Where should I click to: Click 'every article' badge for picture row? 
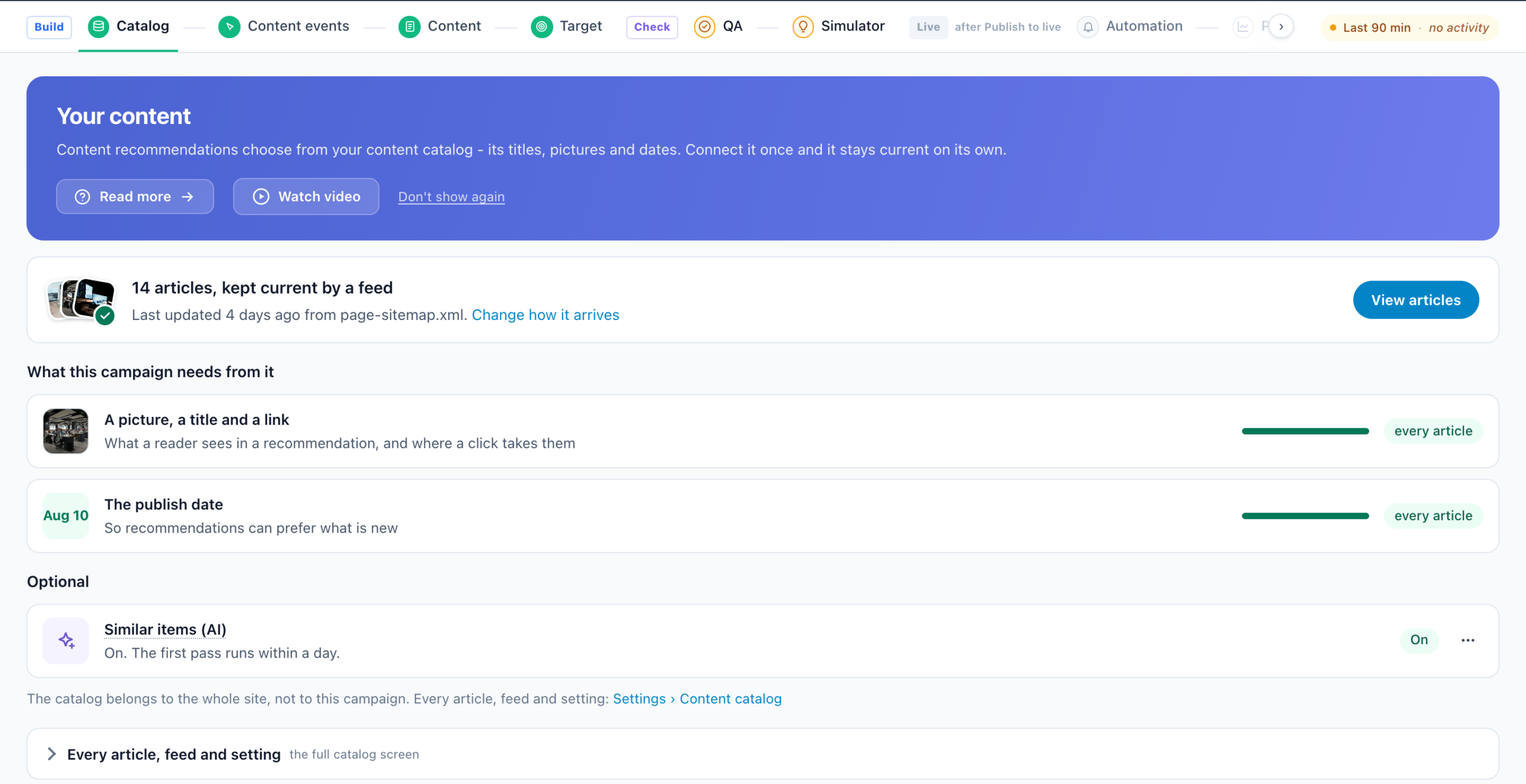[x=1433, y=431]
